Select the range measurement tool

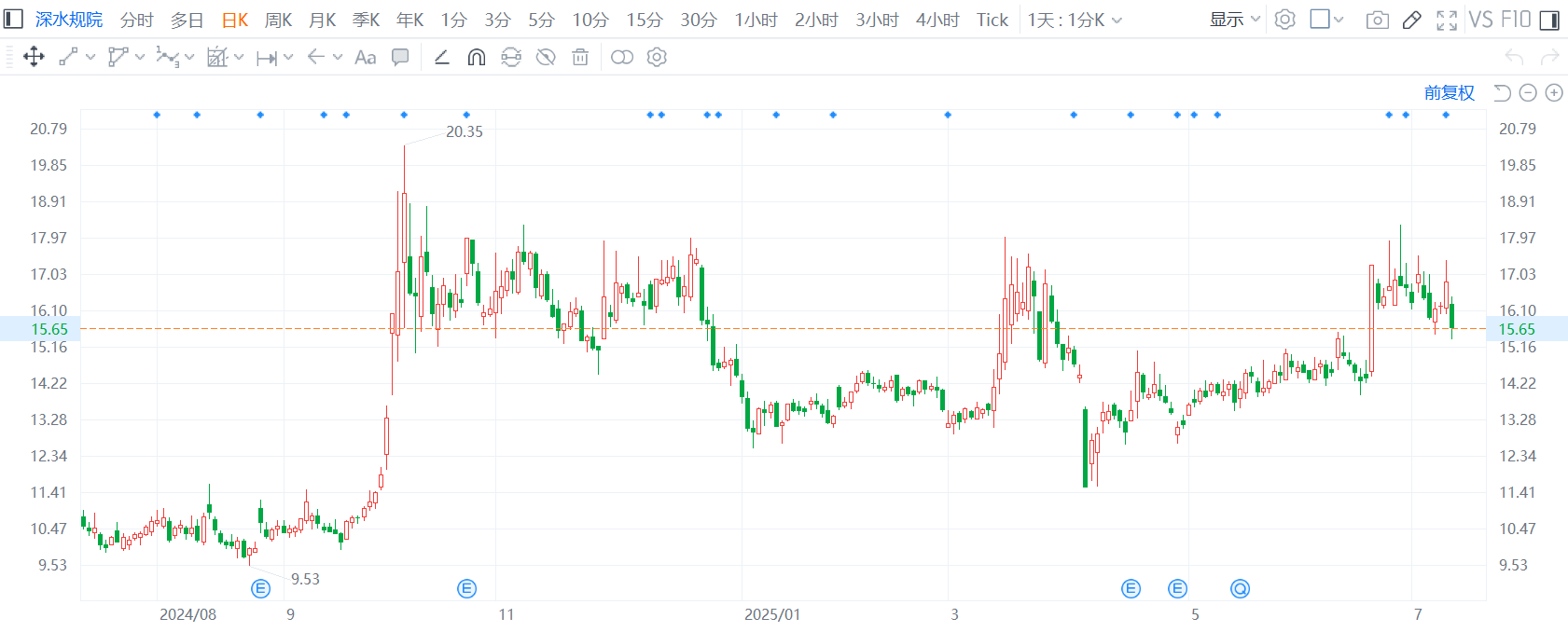pos(266,58)
